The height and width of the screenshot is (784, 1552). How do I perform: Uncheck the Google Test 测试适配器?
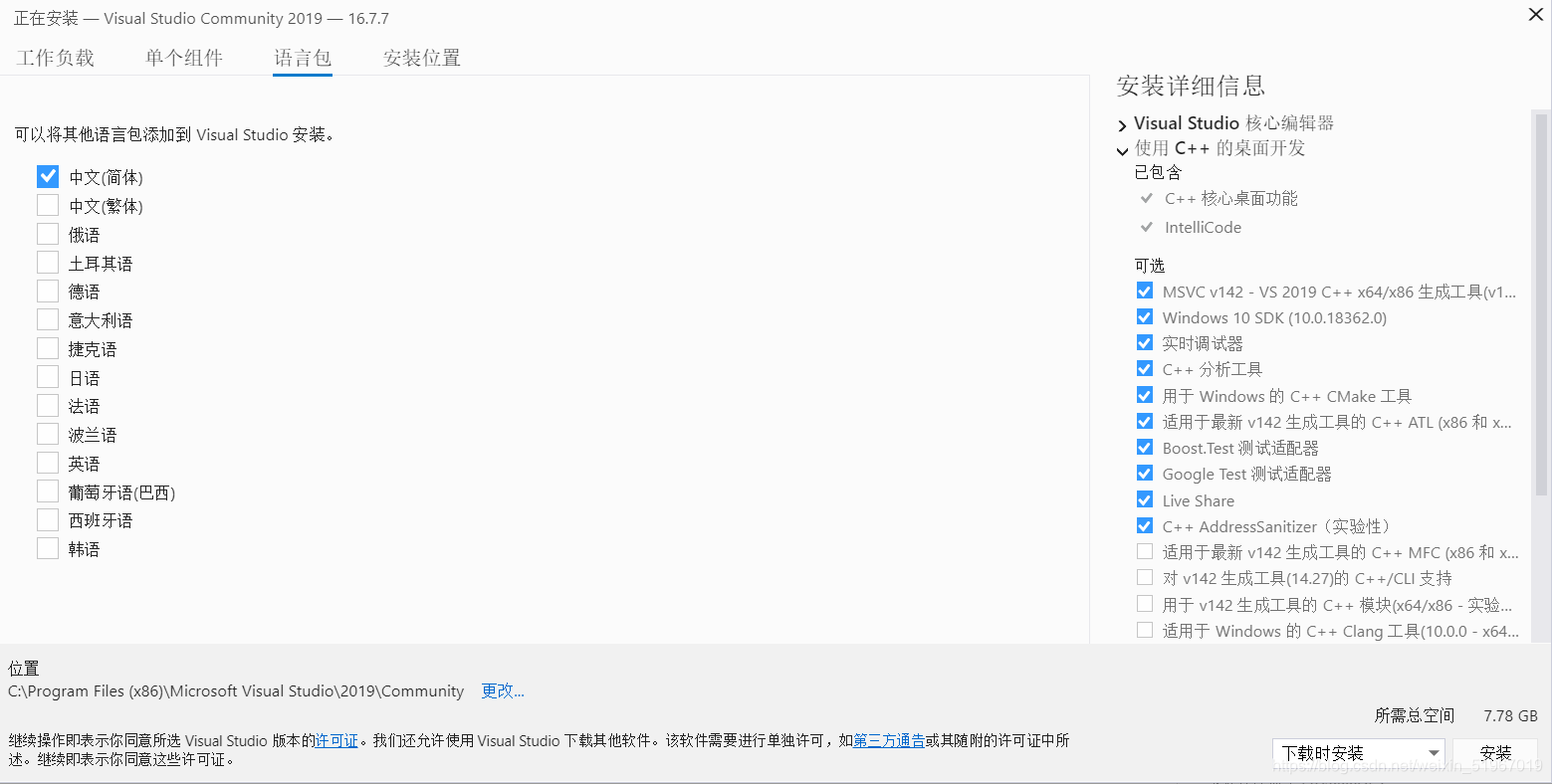tap(1145, 473)
